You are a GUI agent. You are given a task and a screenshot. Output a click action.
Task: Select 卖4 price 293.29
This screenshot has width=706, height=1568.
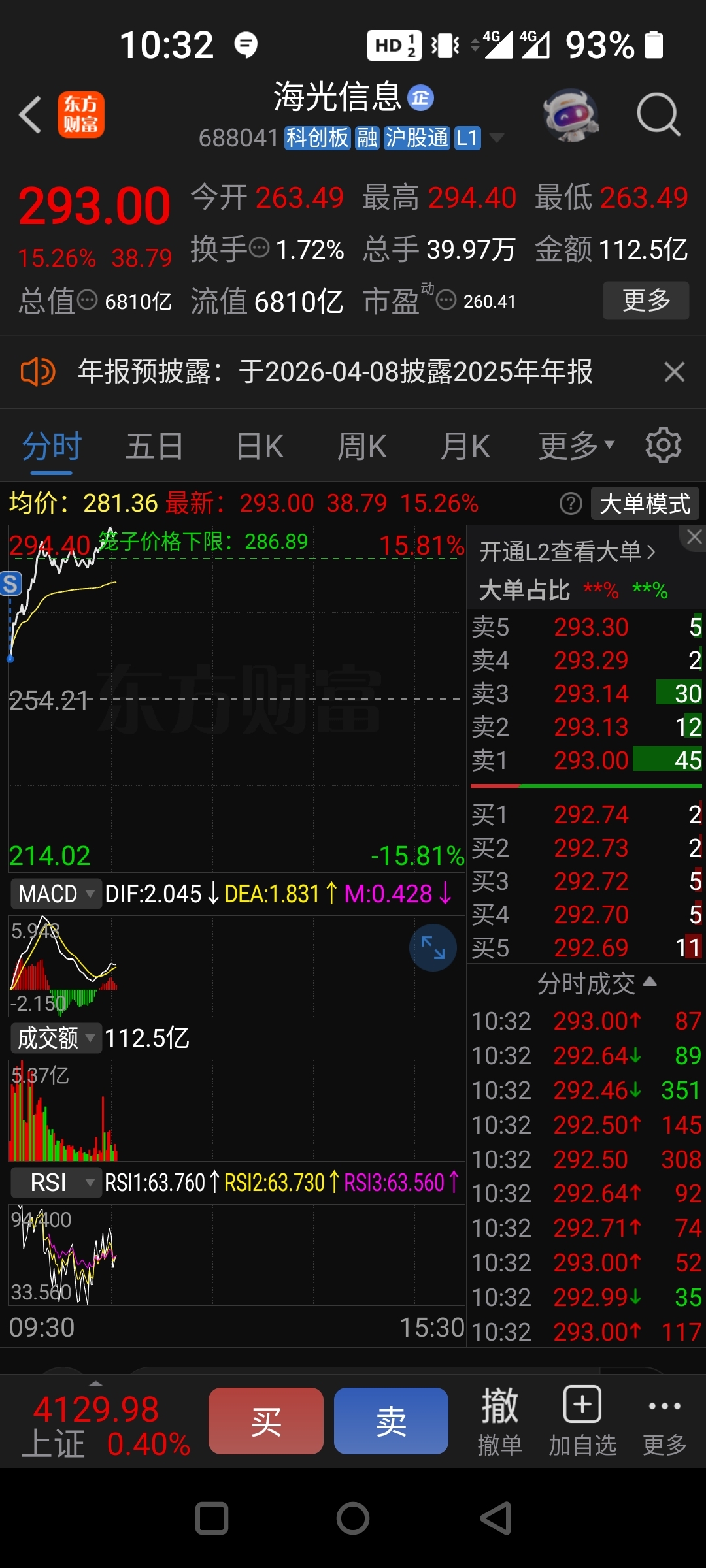pyautogui.click(x=586, y=661)
